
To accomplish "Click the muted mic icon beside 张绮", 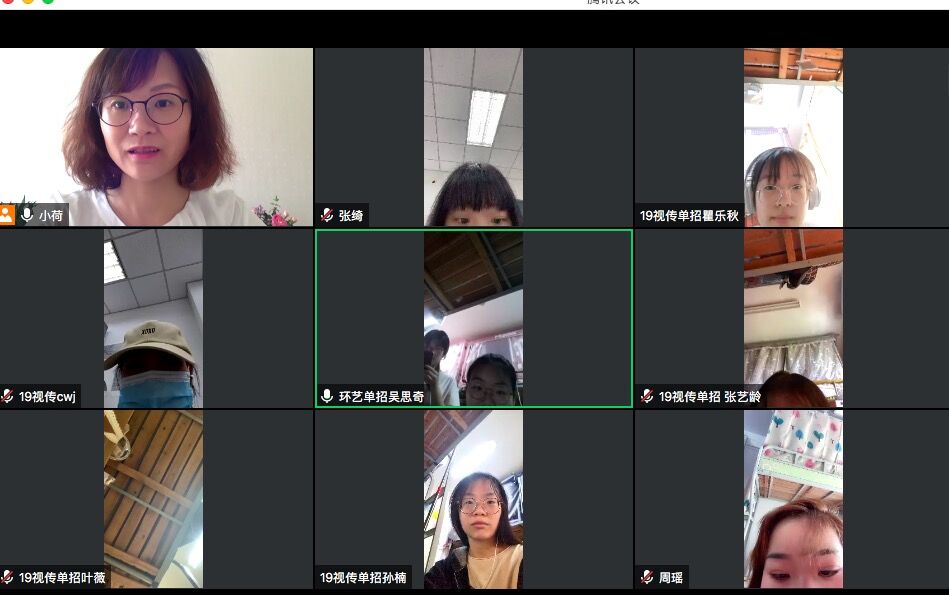I will [327, 215].
